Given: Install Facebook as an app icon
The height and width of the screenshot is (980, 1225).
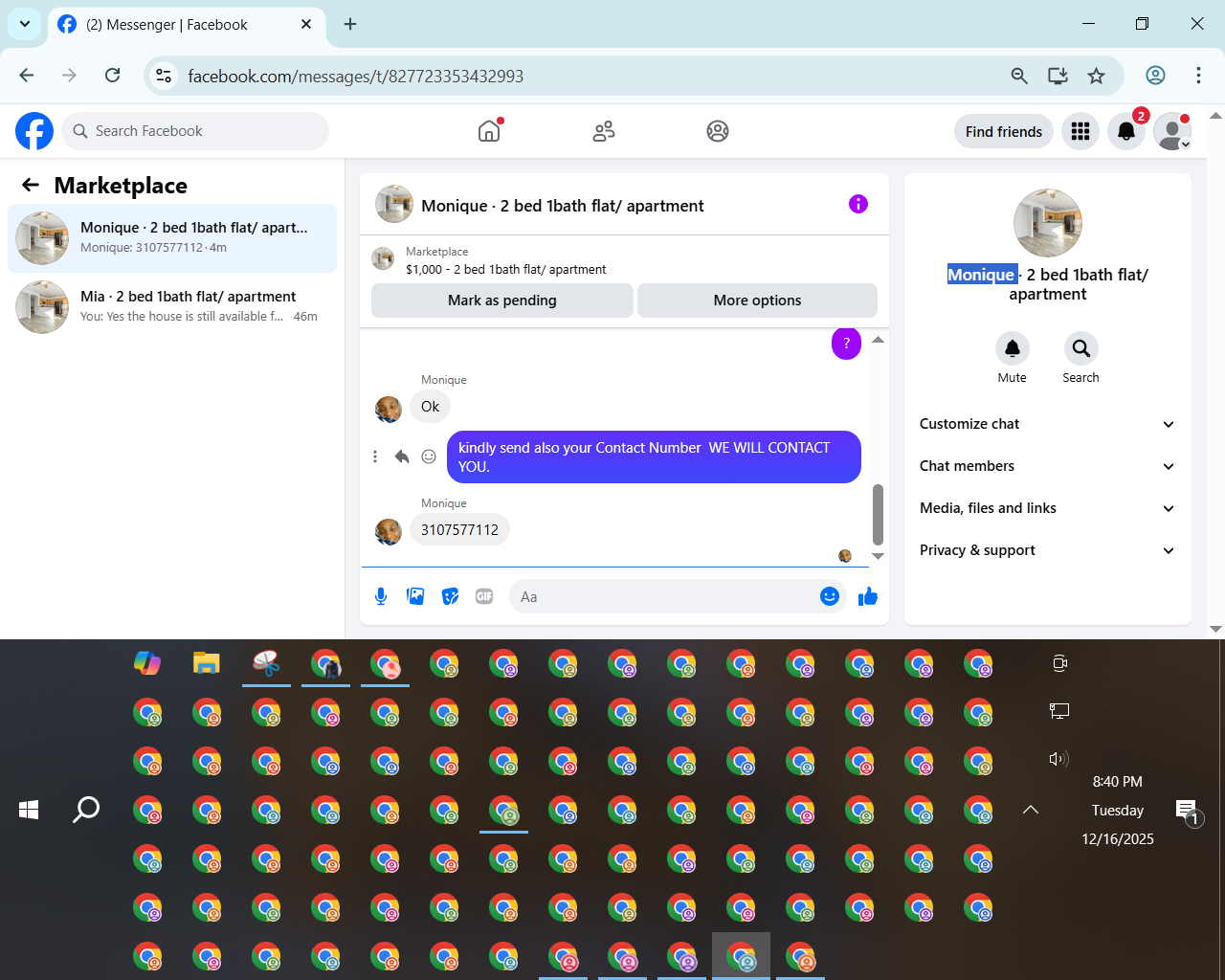Looking at the screenshot, I should tap(1058, 76).
